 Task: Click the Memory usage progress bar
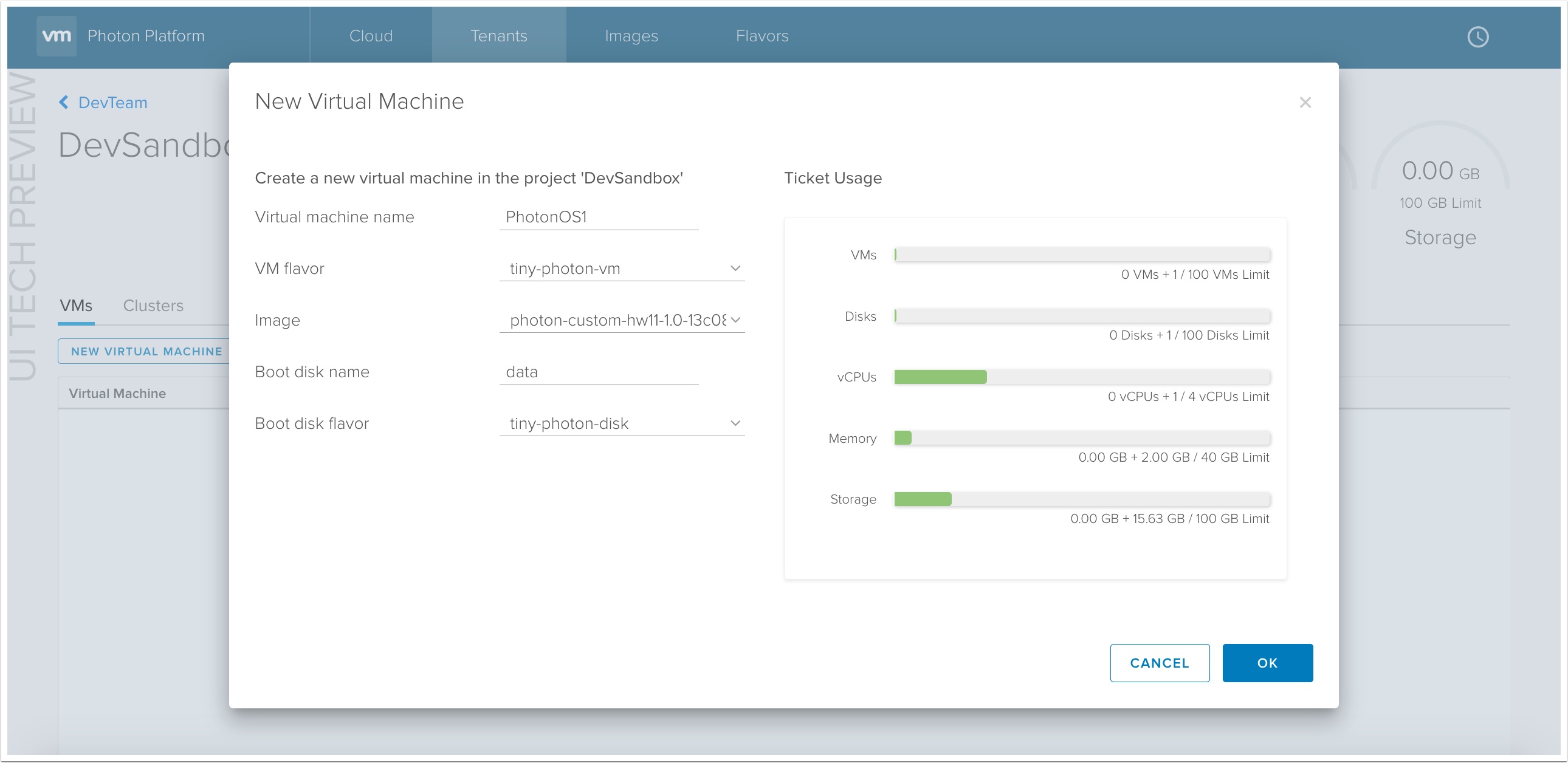1082,438
